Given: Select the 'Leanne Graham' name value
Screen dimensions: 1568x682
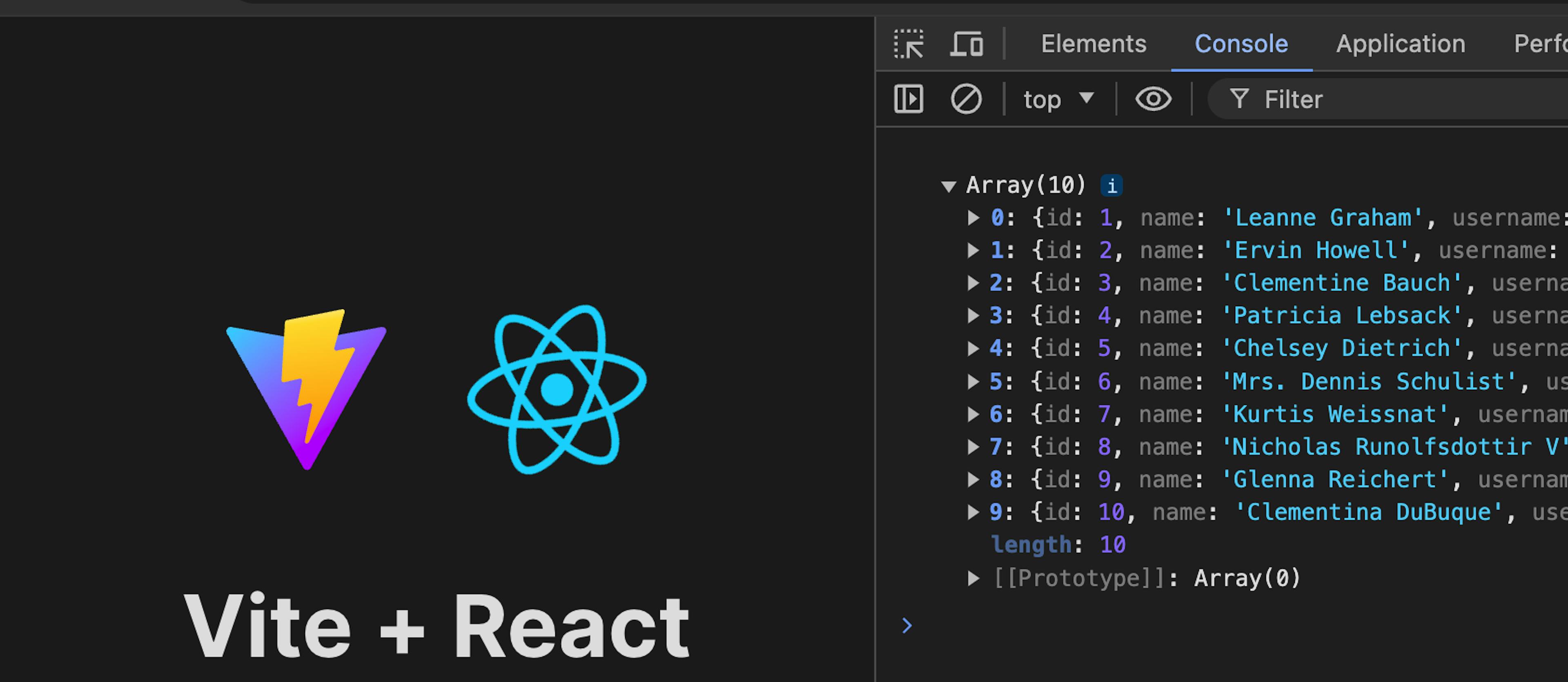Looking at the screenshot, I should coord(1323,217).
